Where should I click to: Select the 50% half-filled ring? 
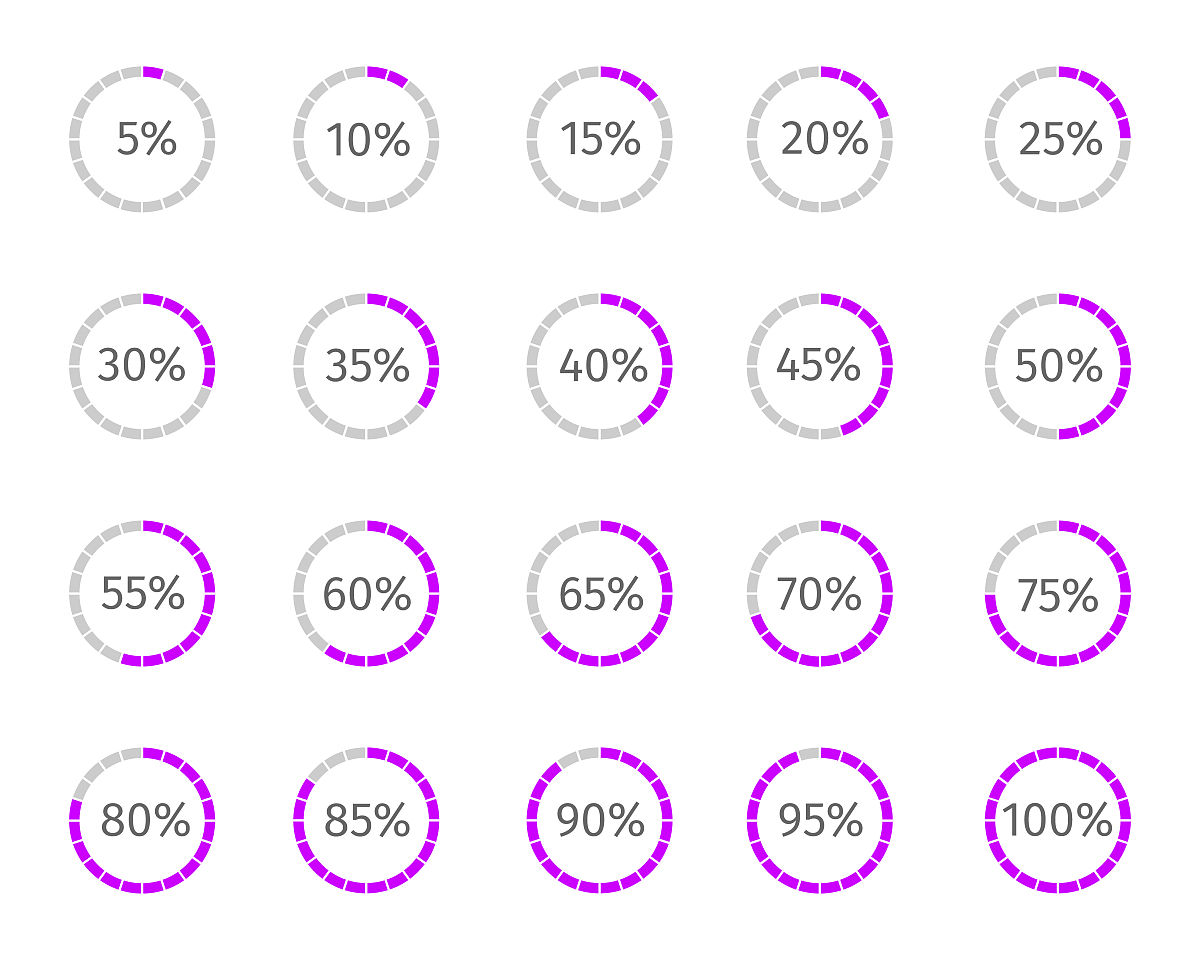coord(1058,366)
